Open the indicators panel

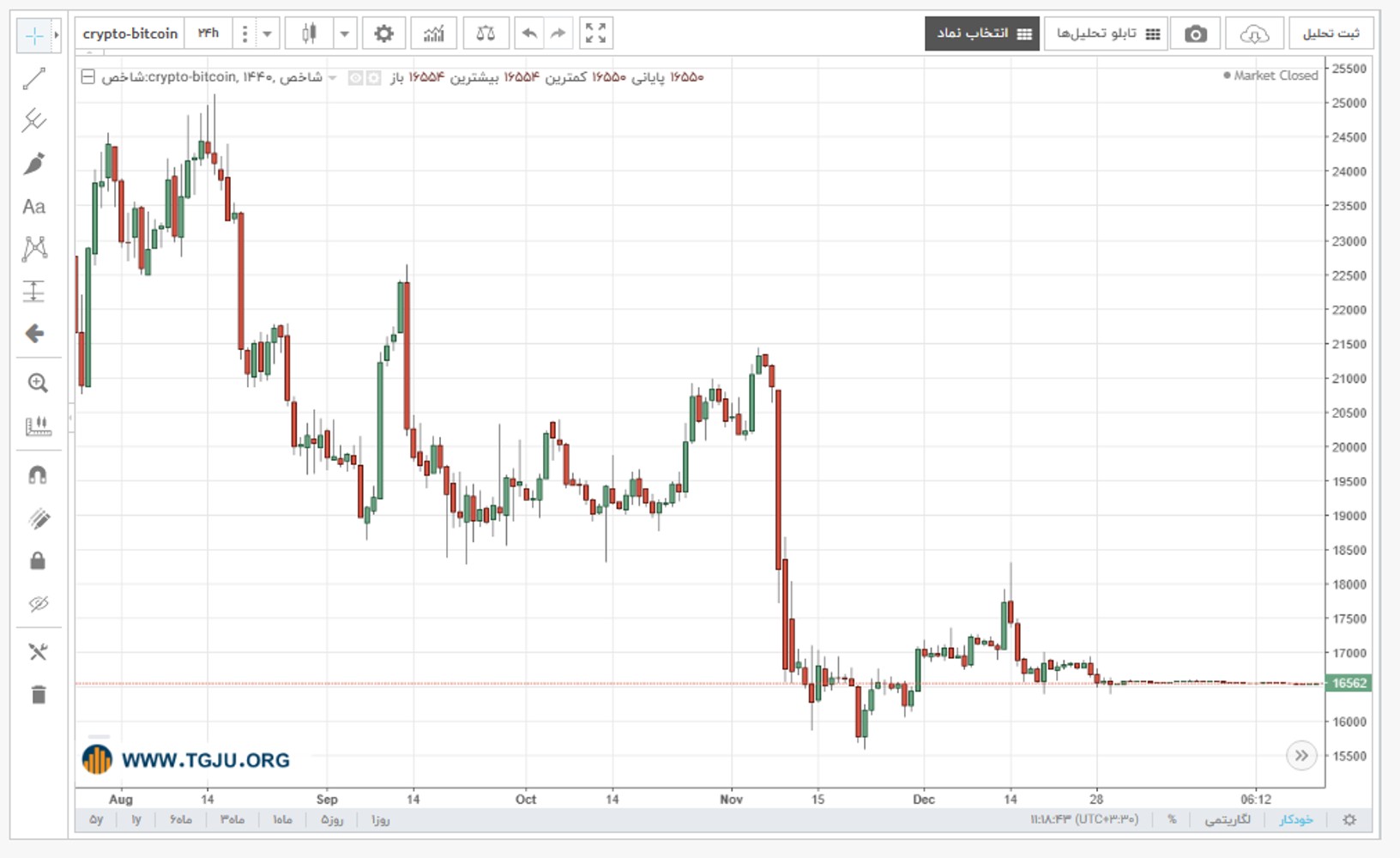tap(434, 33)
